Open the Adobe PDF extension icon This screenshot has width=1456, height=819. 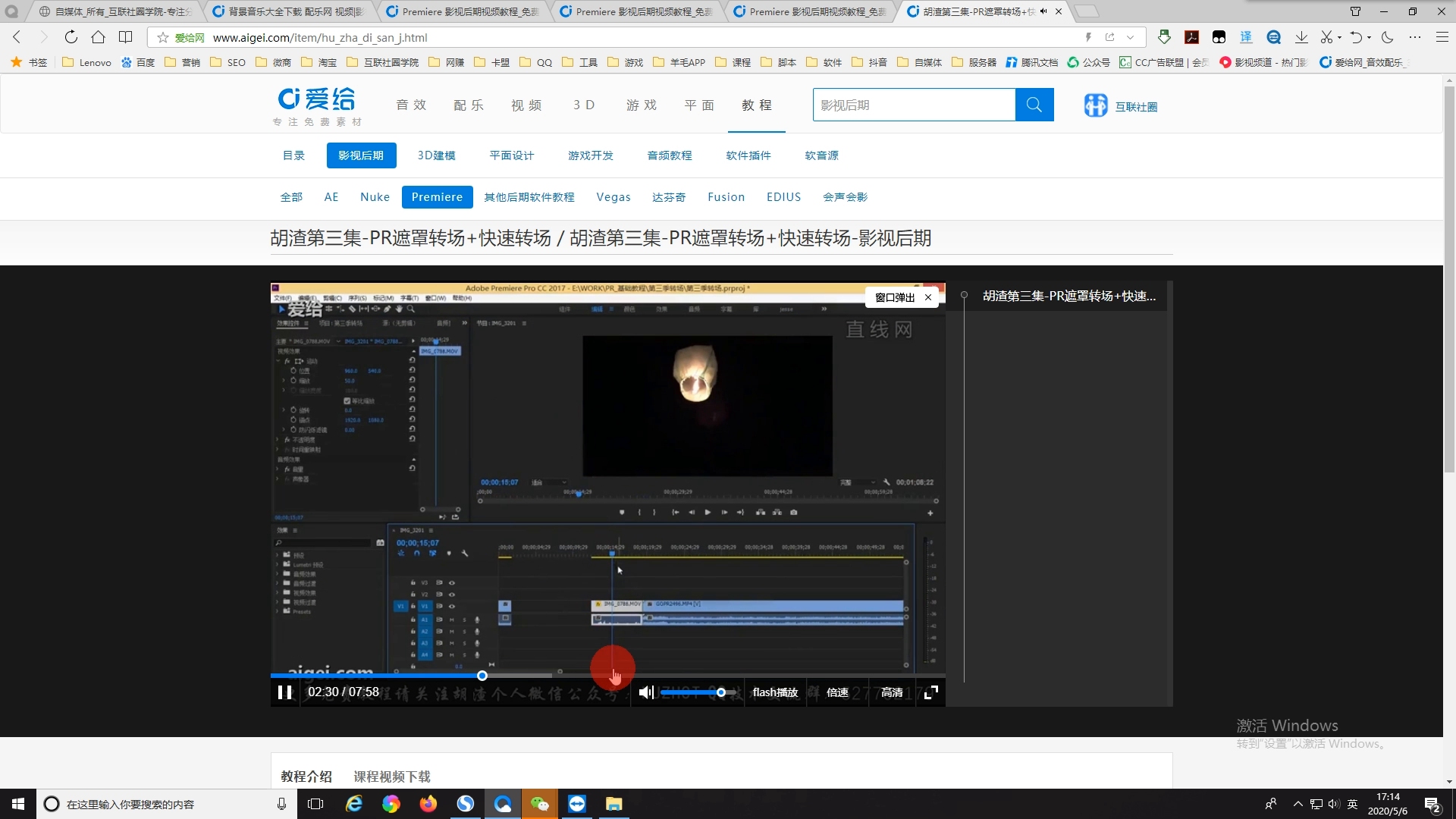(x=1192, y=37)
